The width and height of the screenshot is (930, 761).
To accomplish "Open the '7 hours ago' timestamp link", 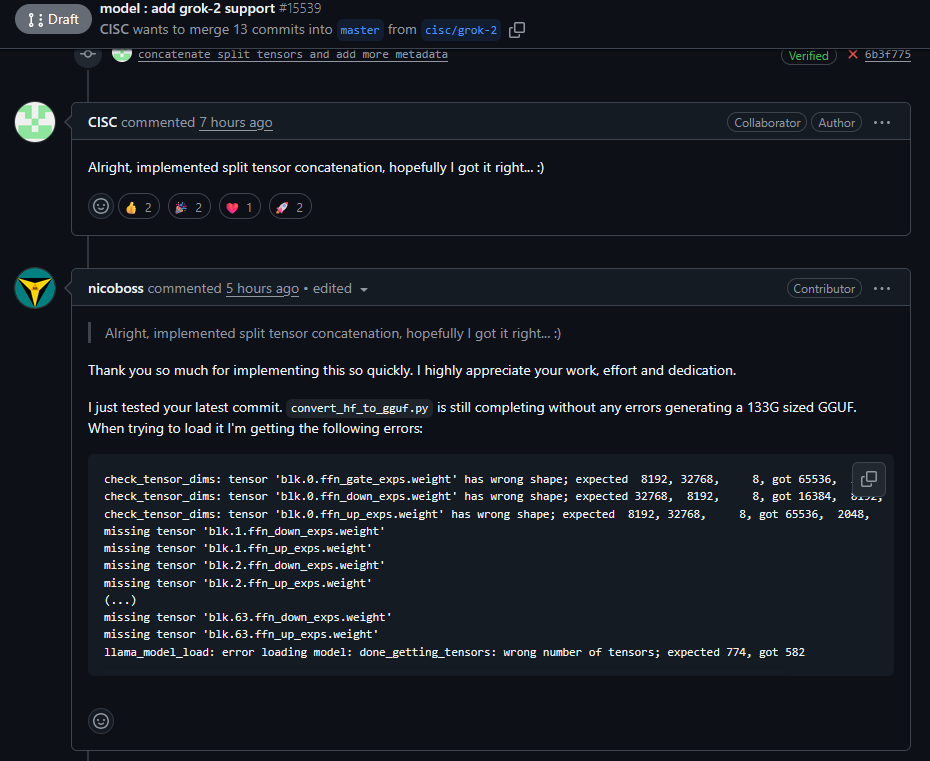I will tap(235, 122).
